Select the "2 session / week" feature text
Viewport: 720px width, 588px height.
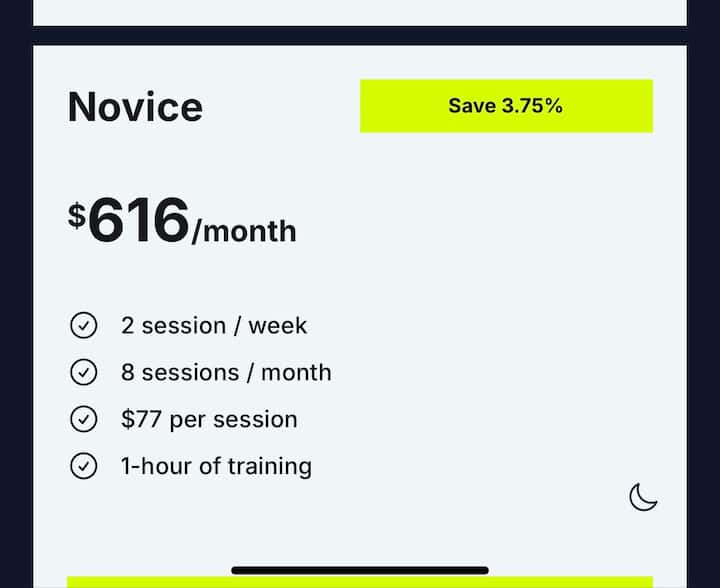[x=214, y=326]
